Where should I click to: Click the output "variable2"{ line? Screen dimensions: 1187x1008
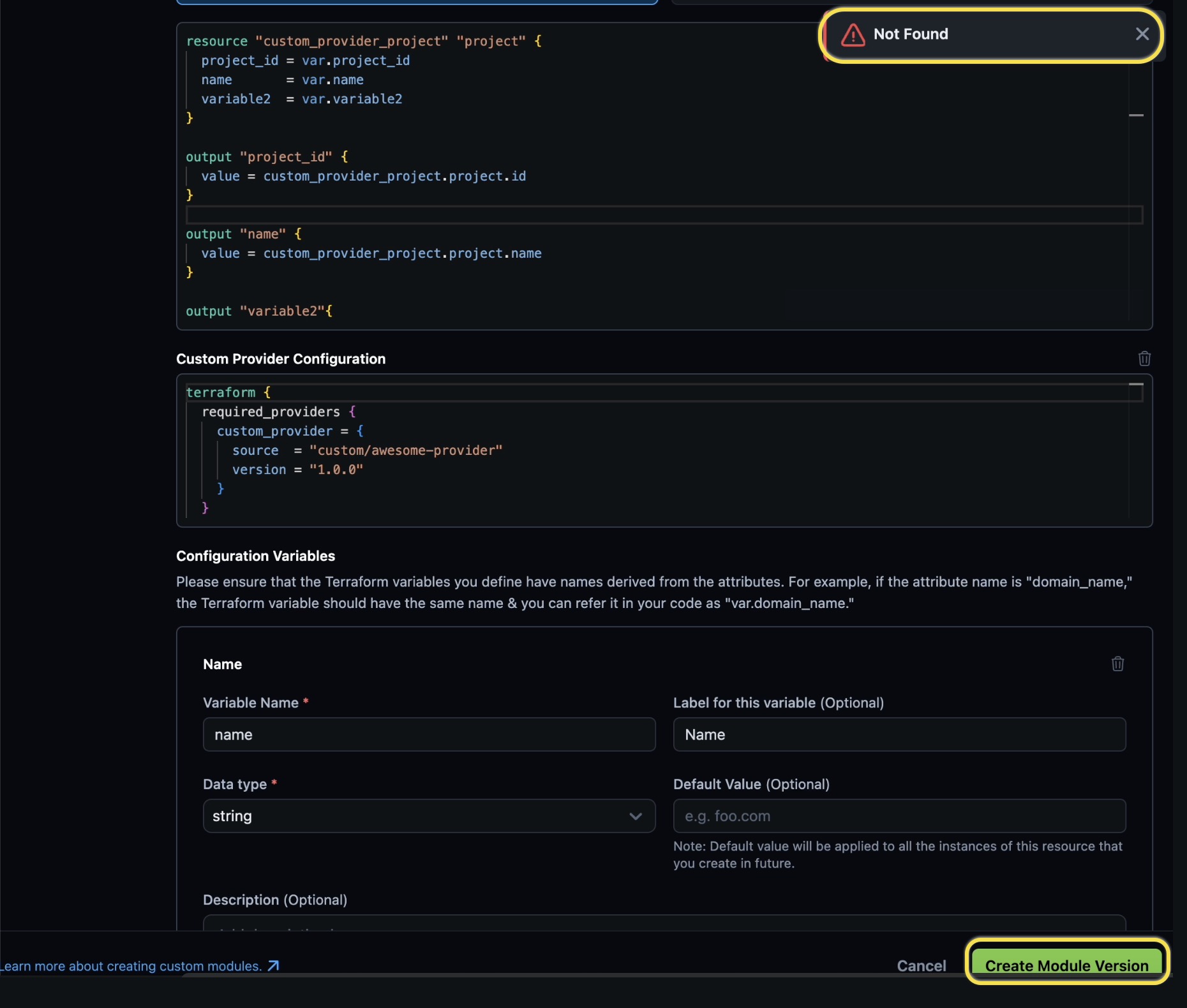coord(259,311)
